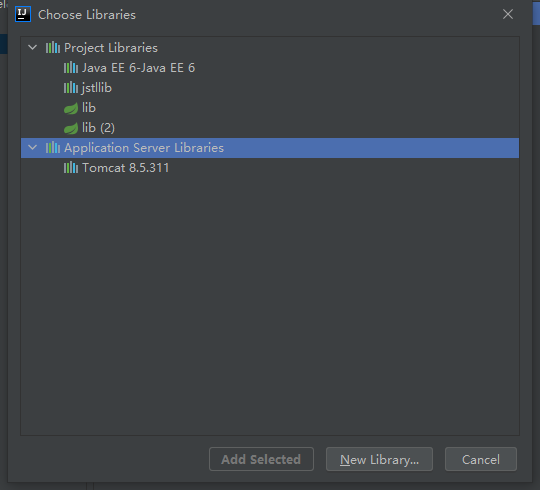540x490 pixels.
Task: Cancel the Choose Libraries dialog
Action: tap(481, 459)
